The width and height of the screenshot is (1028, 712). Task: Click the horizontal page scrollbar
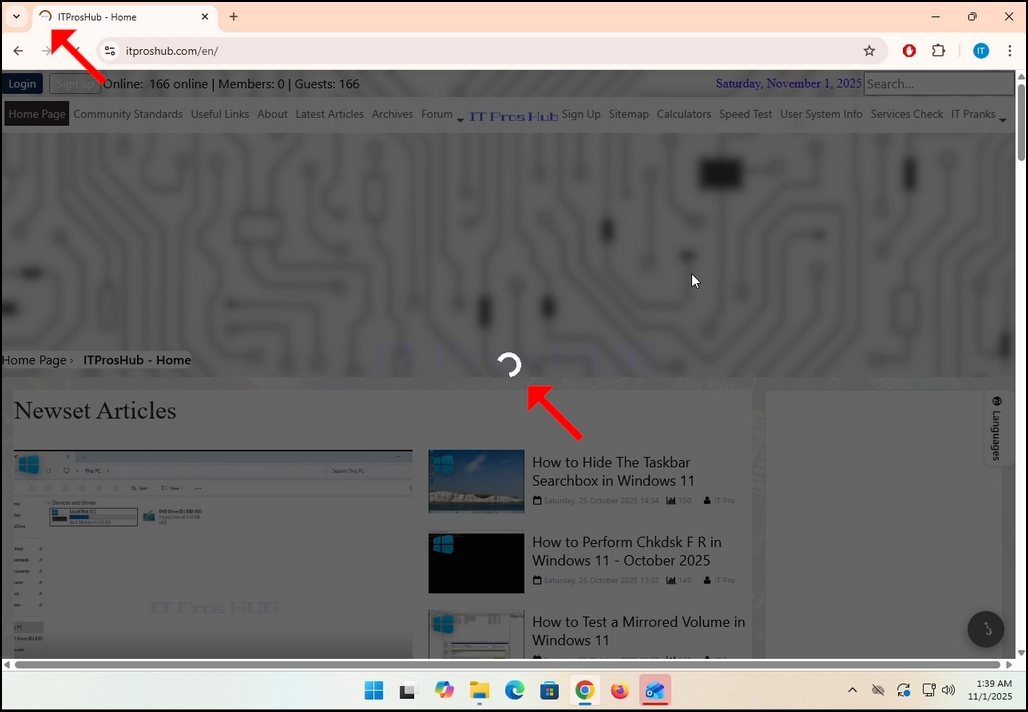(507, 665)
